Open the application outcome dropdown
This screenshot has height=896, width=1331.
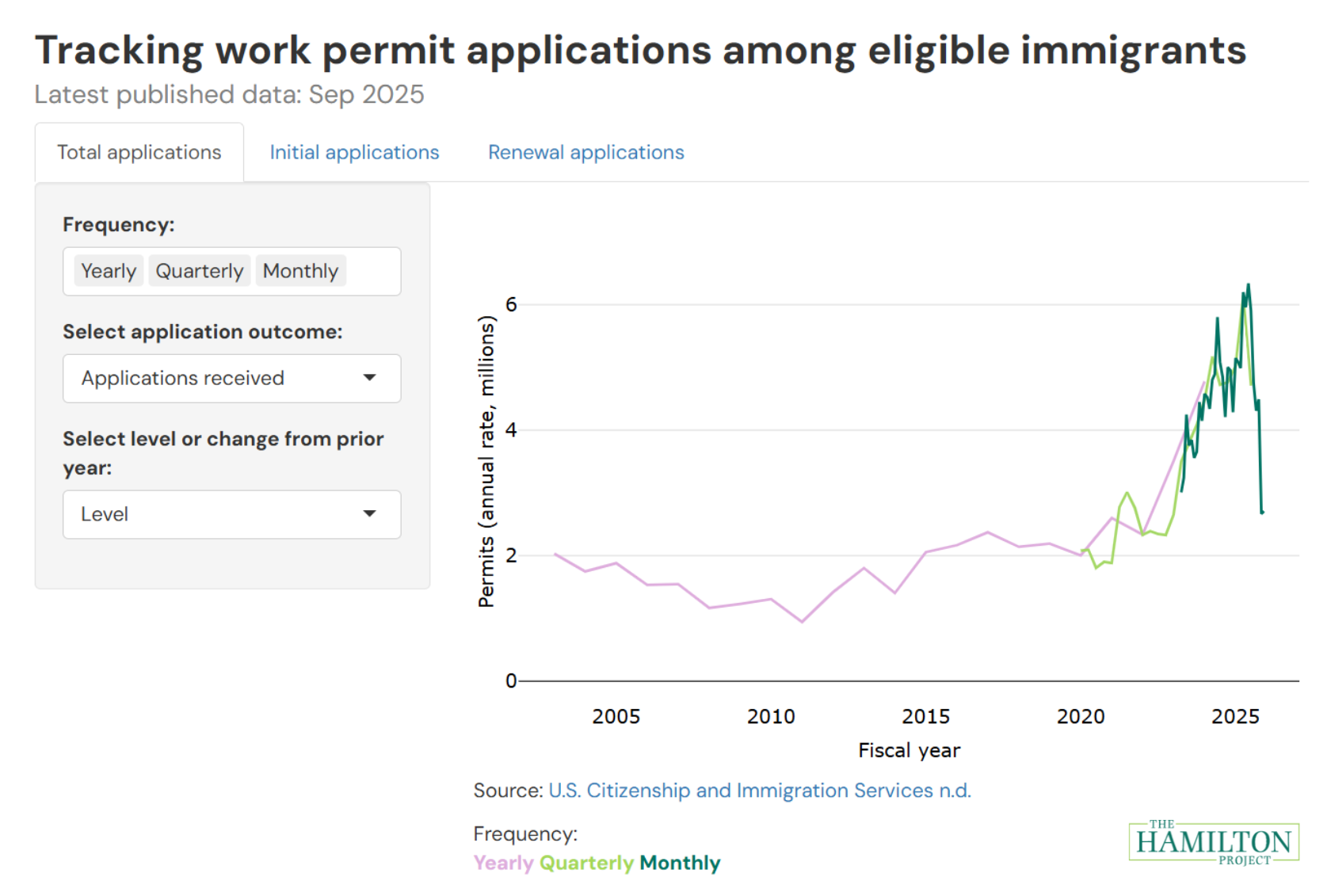tap(231, 378)
